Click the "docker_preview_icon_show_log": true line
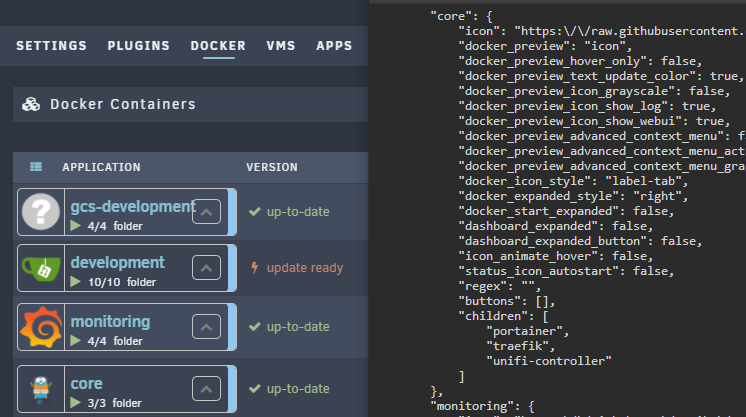Screen dimensions: 746x417 pos(587,106)
